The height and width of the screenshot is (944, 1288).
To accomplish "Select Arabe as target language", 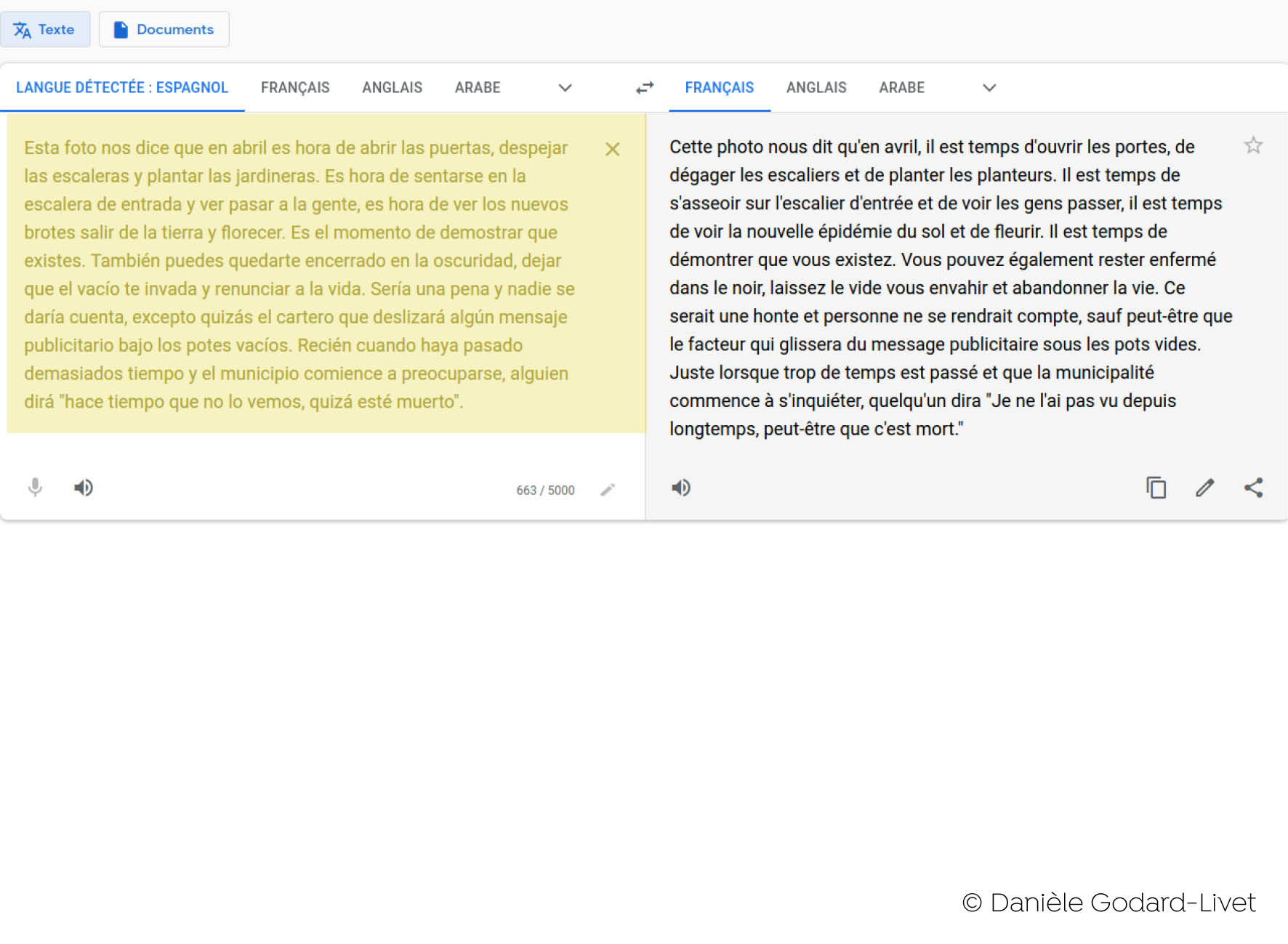I will click(x=901, y=88).
